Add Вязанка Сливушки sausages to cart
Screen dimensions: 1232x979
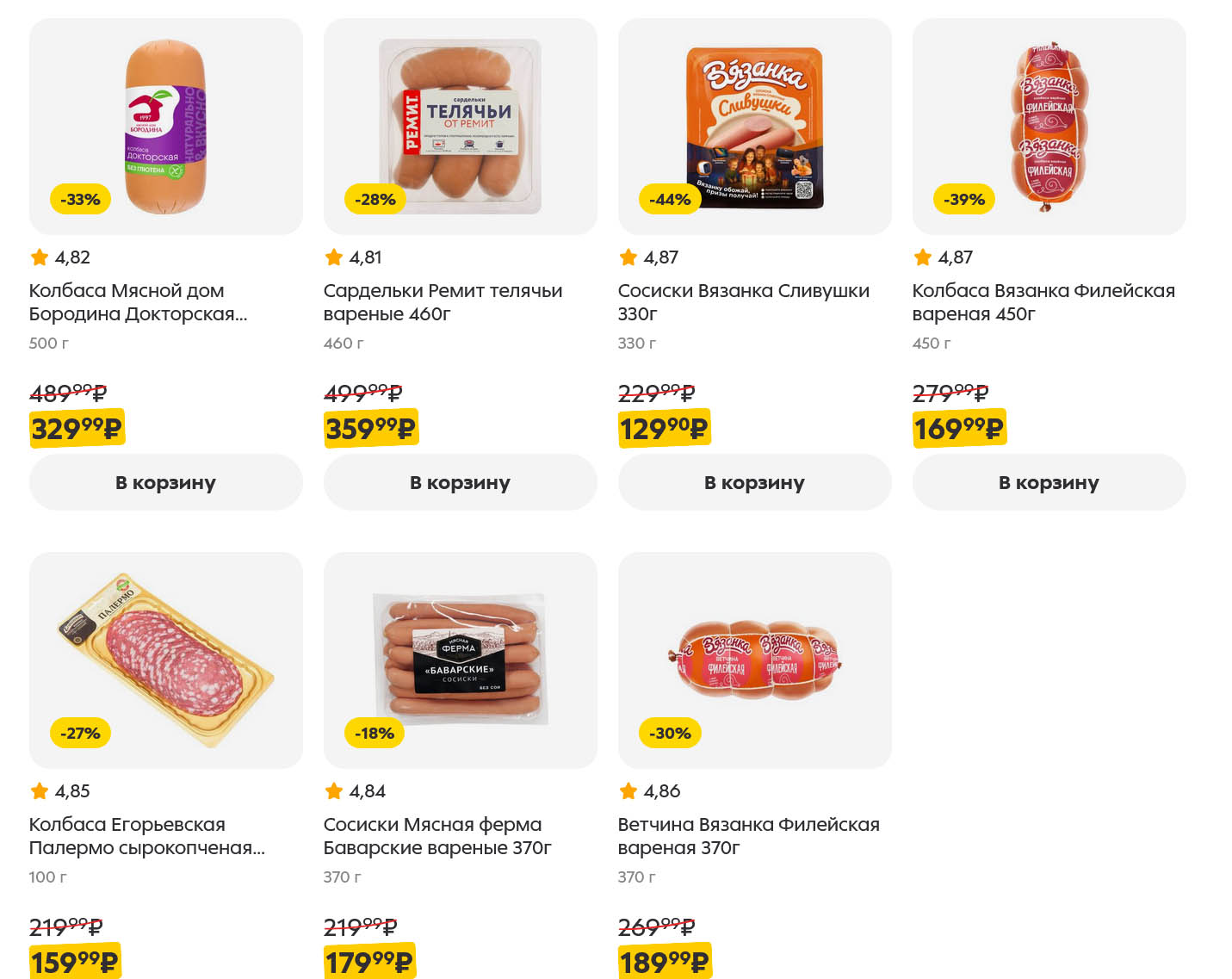754,482
